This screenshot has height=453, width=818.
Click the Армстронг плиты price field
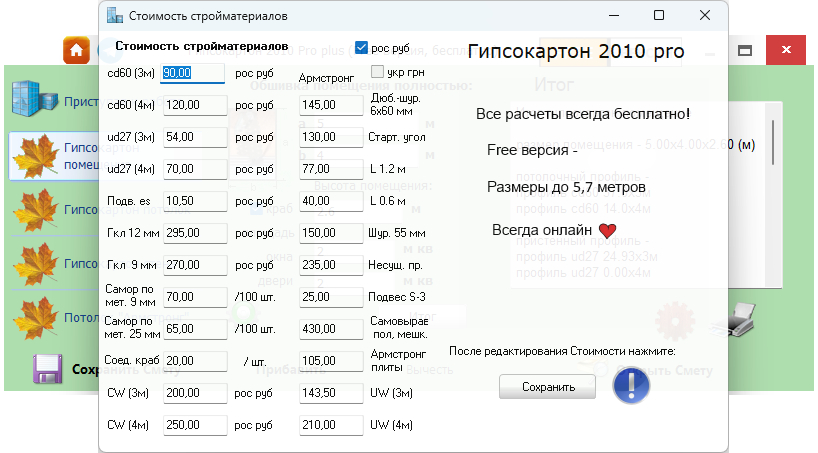point(331,361)
